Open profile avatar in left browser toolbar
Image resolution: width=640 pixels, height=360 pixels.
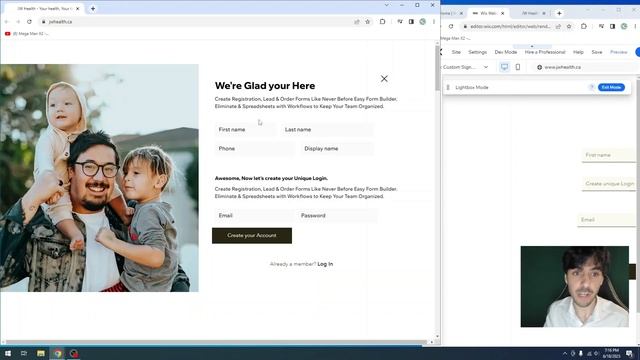[x=422, y=22]
